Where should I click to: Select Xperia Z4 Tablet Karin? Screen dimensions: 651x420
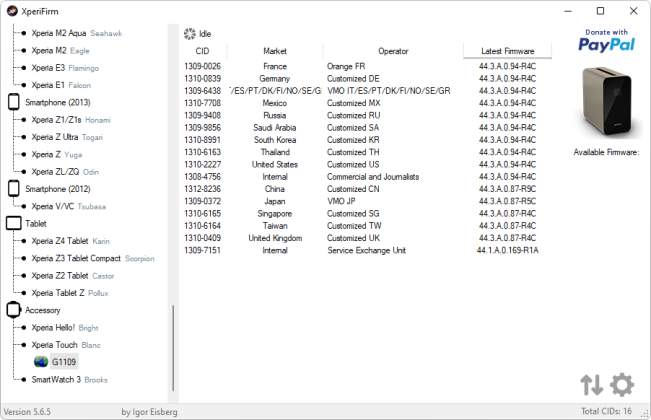coord(71,241)
